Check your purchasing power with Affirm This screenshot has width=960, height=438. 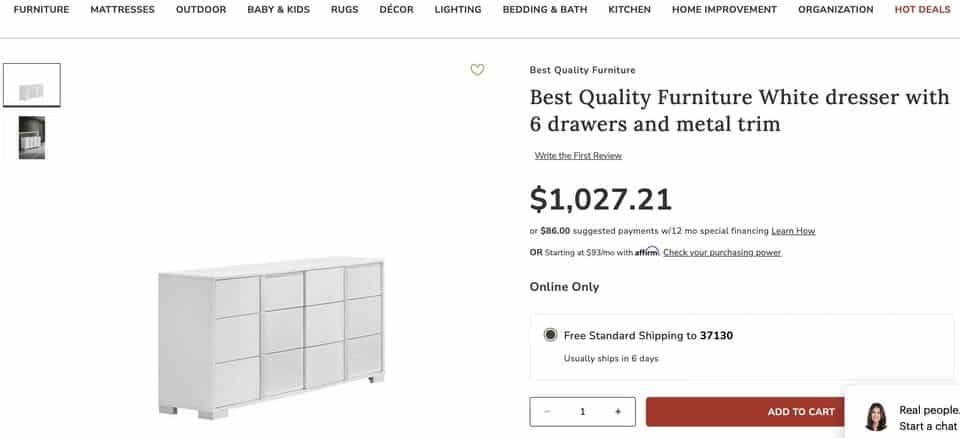point(722,253)
